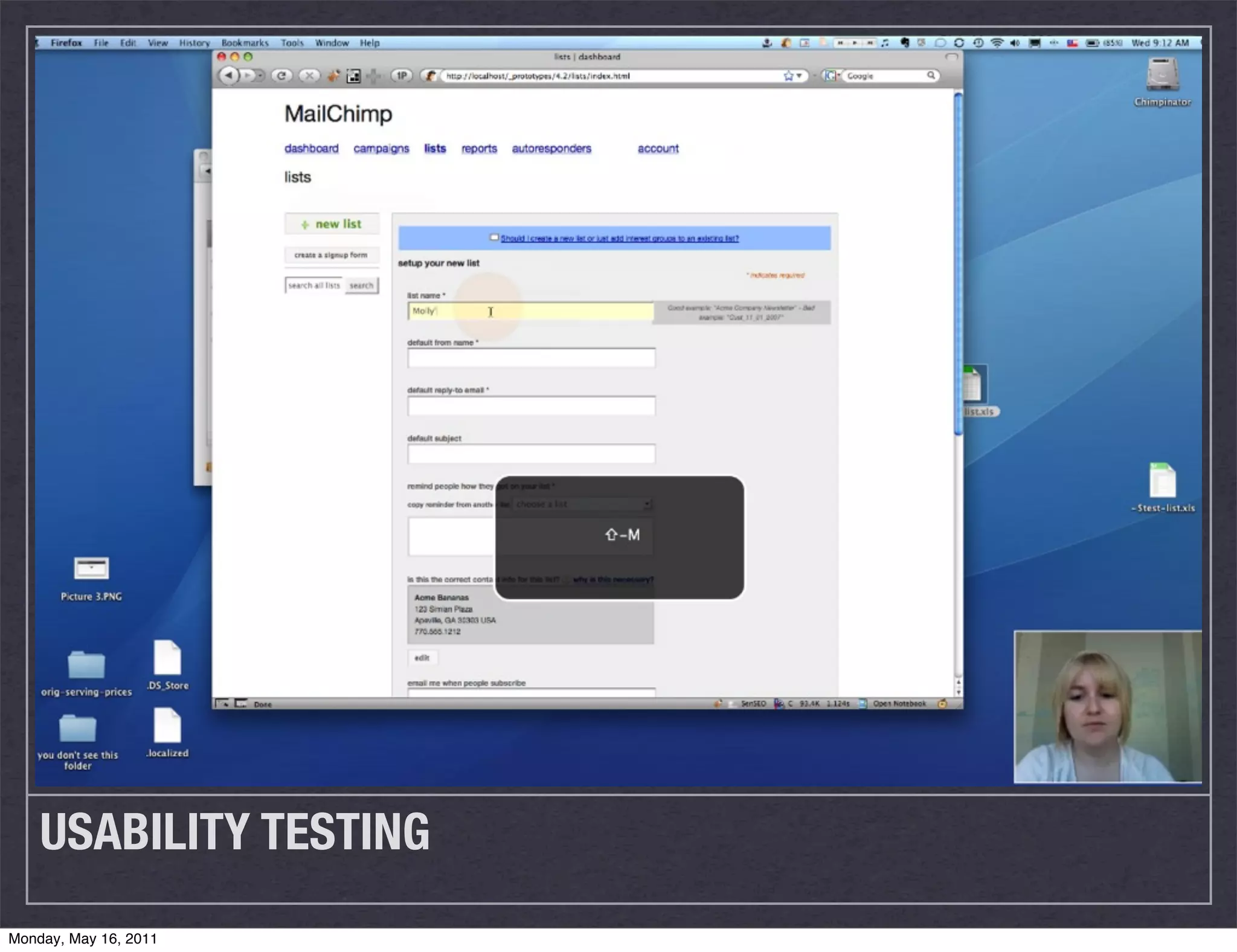1237x952 pixels.
Task: Bookmark page with star icon
Action: pyautogui.click(x=788, y=76)
